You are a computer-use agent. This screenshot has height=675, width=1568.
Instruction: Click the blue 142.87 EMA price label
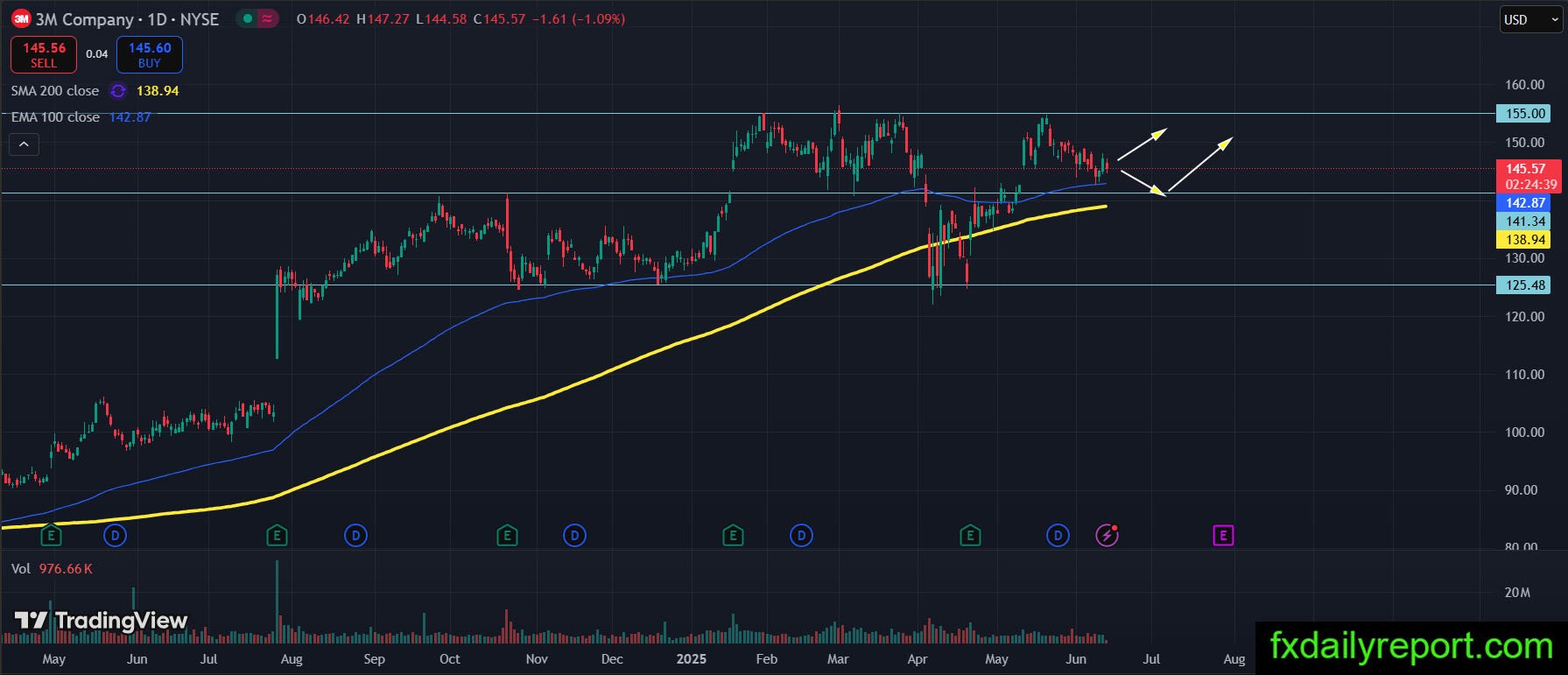tap(1525, 203)
